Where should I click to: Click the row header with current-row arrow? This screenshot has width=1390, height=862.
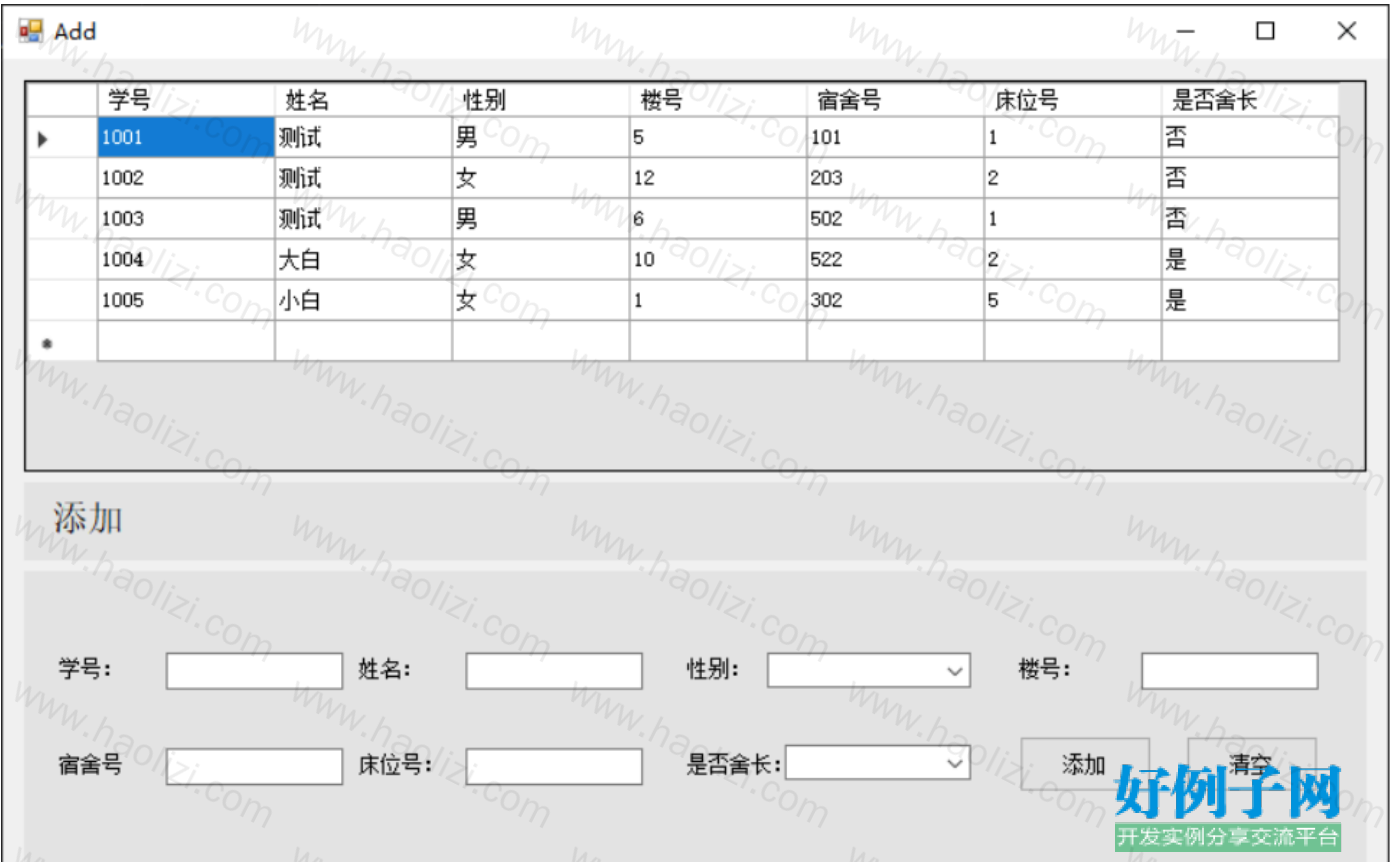pyautogui.click(x=62, y=137)
